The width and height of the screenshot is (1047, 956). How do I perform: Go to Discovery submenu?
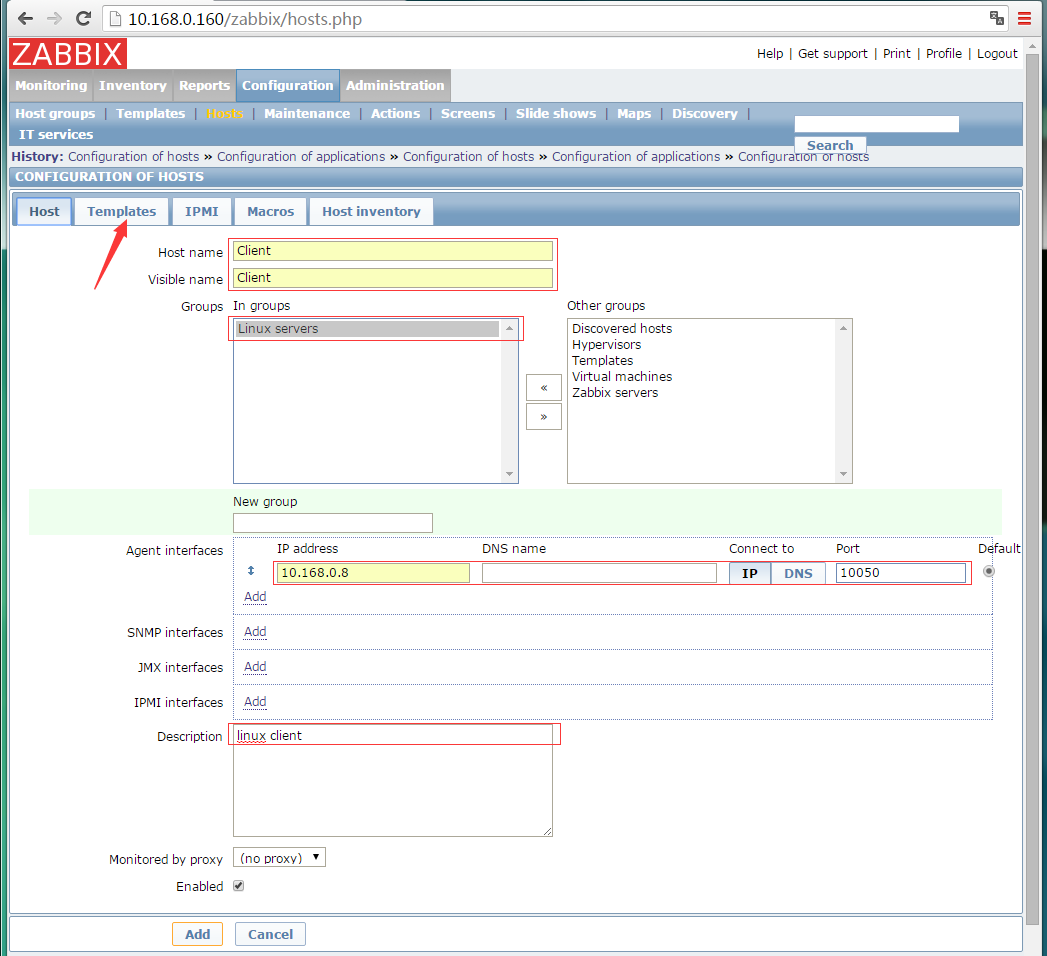click(x=704, y=113)
